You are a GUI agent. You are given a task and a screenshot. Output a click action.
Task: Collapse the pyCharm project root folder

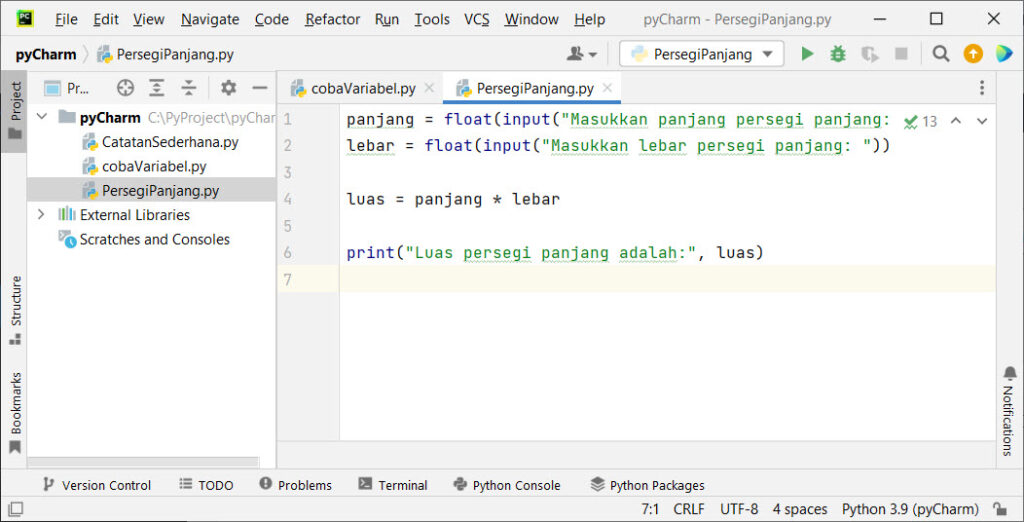coord(42,117)
